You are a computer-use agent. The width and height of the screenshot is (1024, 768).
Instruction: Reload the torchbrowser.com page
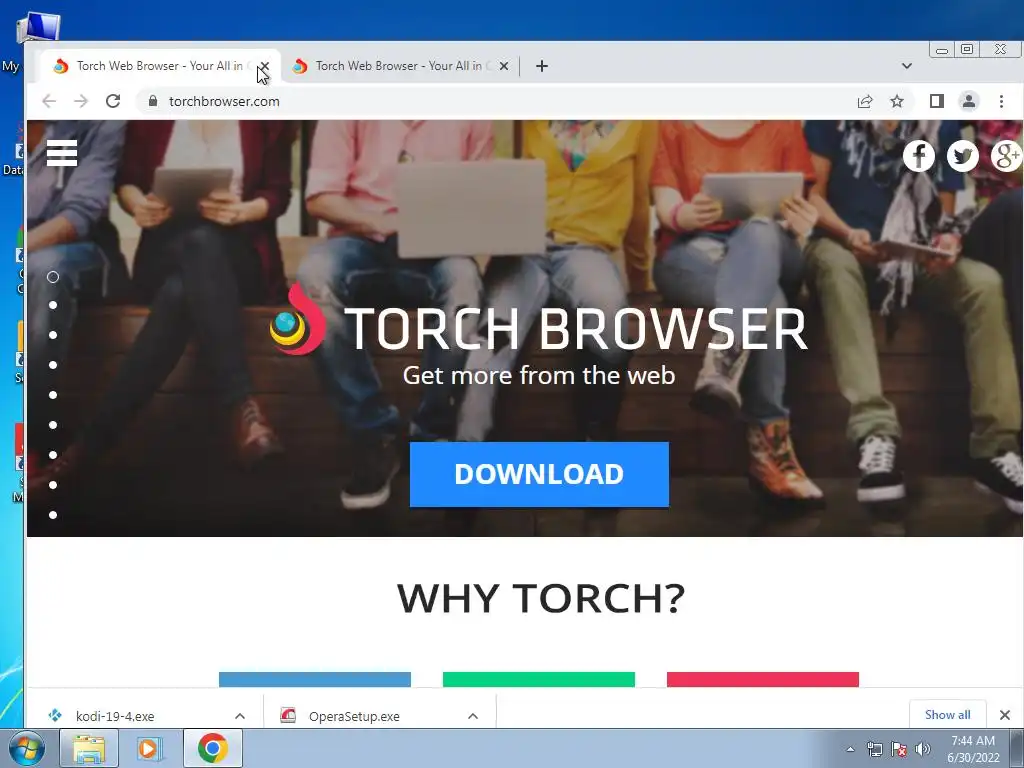[x=113, y=101]
